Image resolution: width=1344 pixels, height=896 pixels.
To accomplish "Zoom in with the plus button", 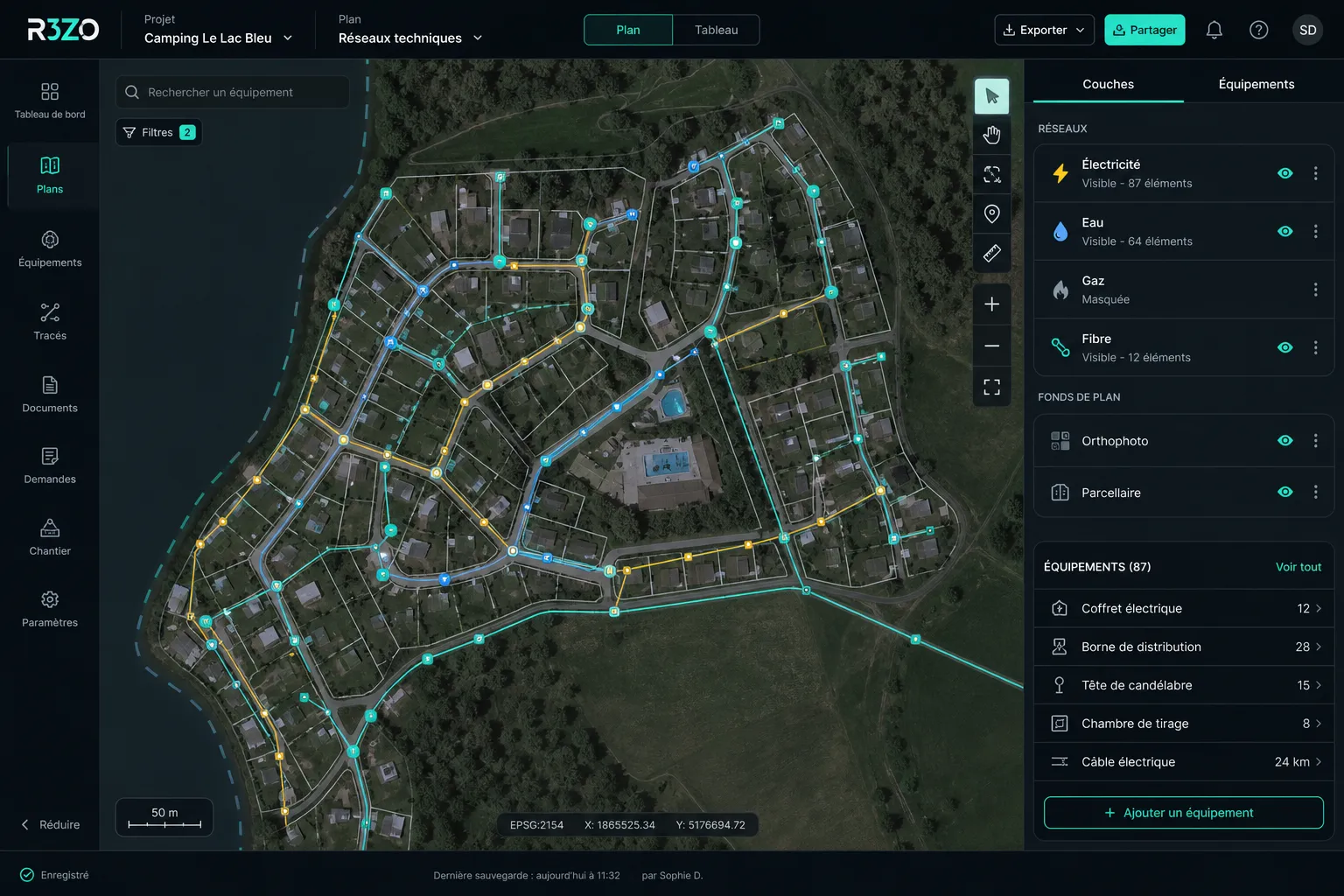I will point(991,304).
